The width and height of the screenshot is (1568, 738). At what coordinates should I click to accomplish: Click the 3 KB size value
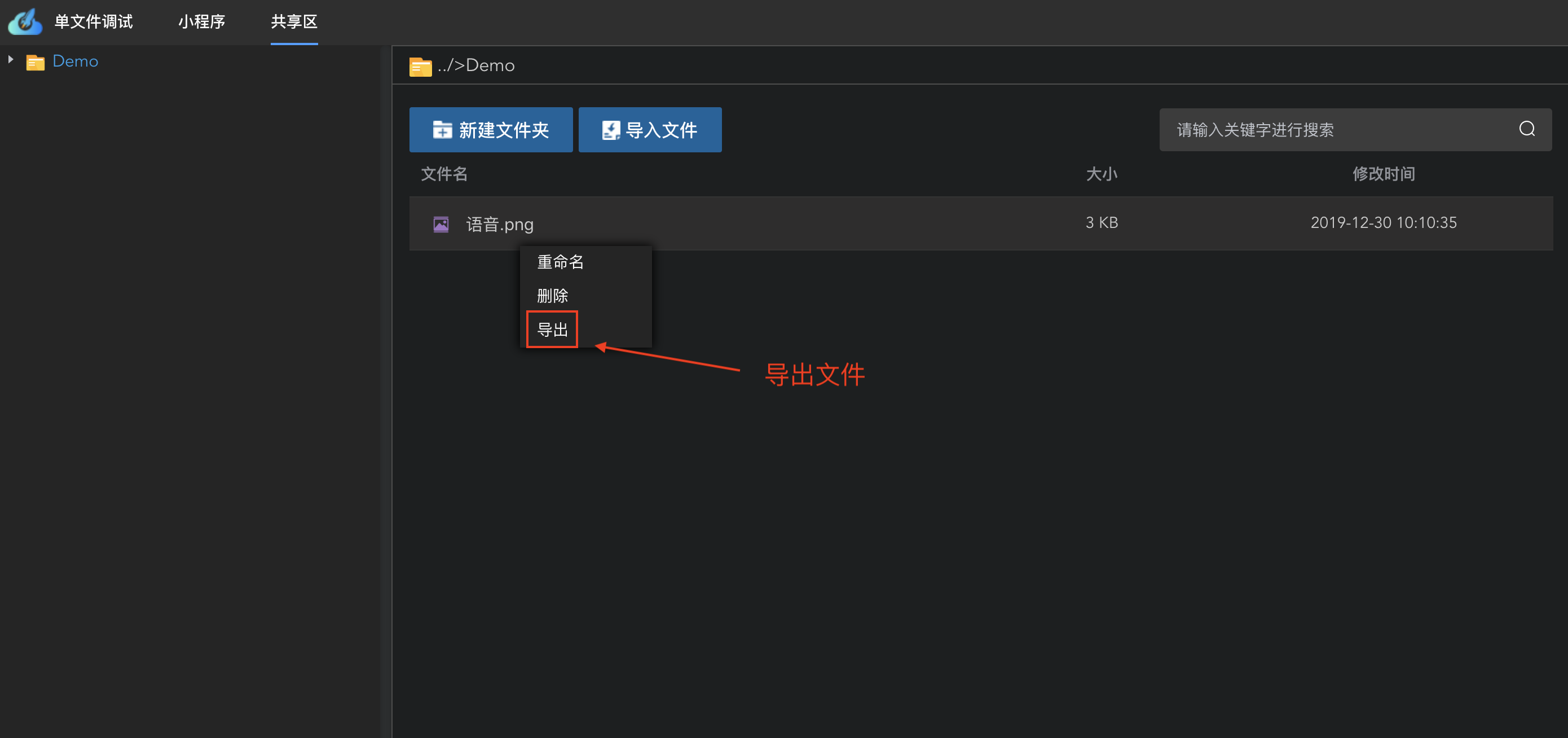1102,223
